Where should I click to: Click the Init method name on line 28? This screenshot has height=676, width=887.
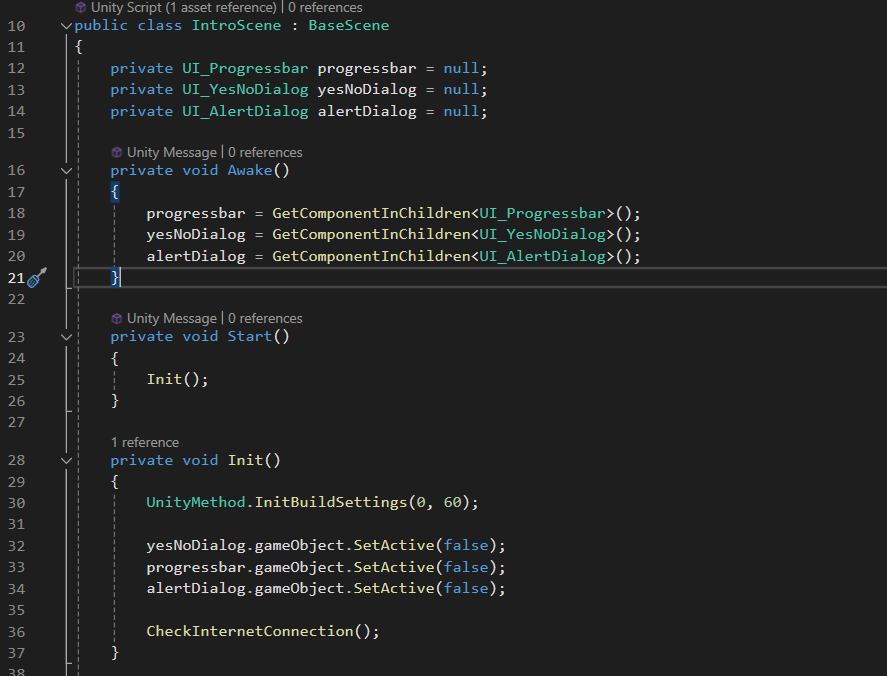click(246, 460)
